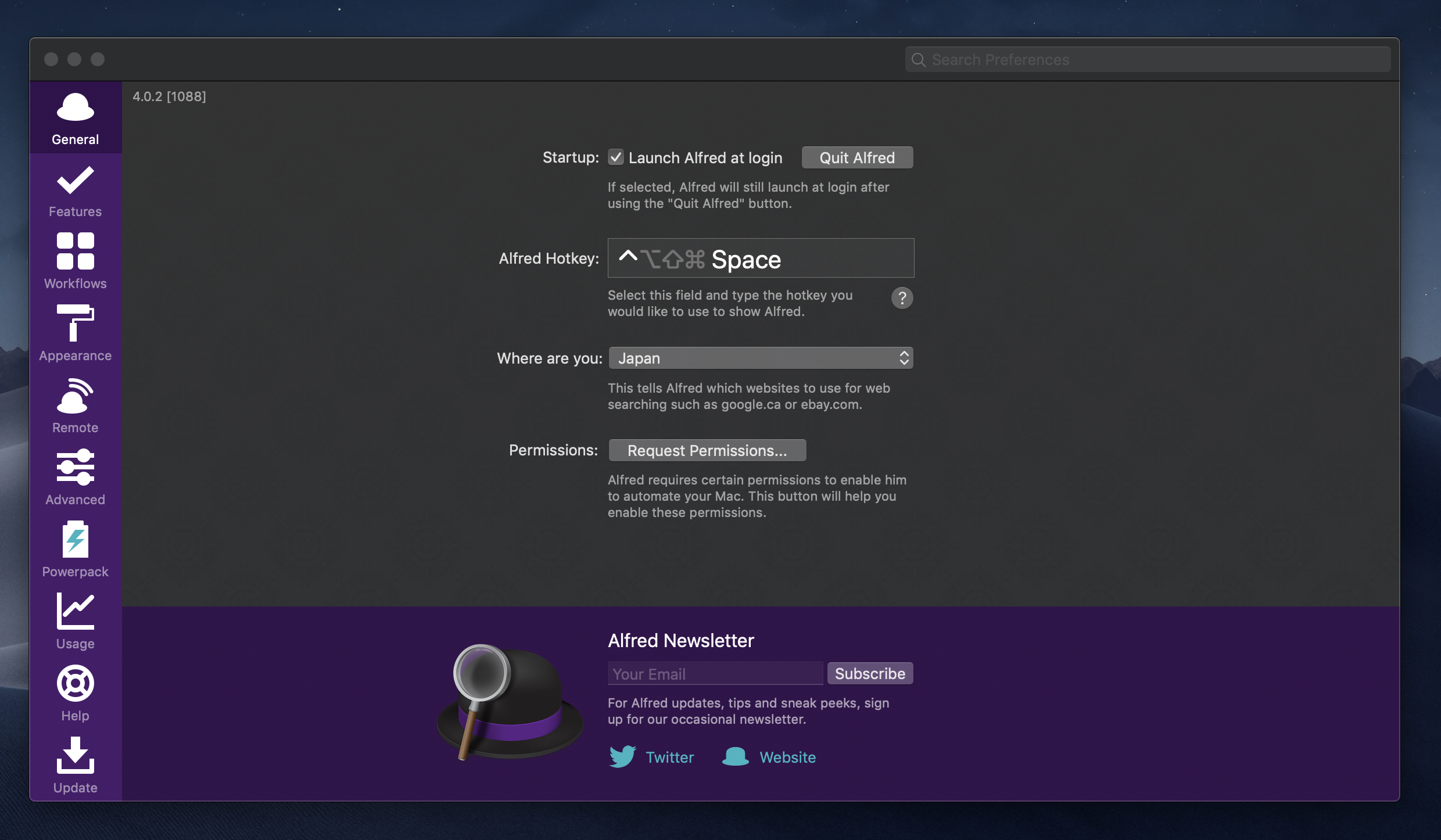The image size is (1441, 840).
Task: Click the version text 4.0.2 [1088]
Action: (x=169, y=96)
